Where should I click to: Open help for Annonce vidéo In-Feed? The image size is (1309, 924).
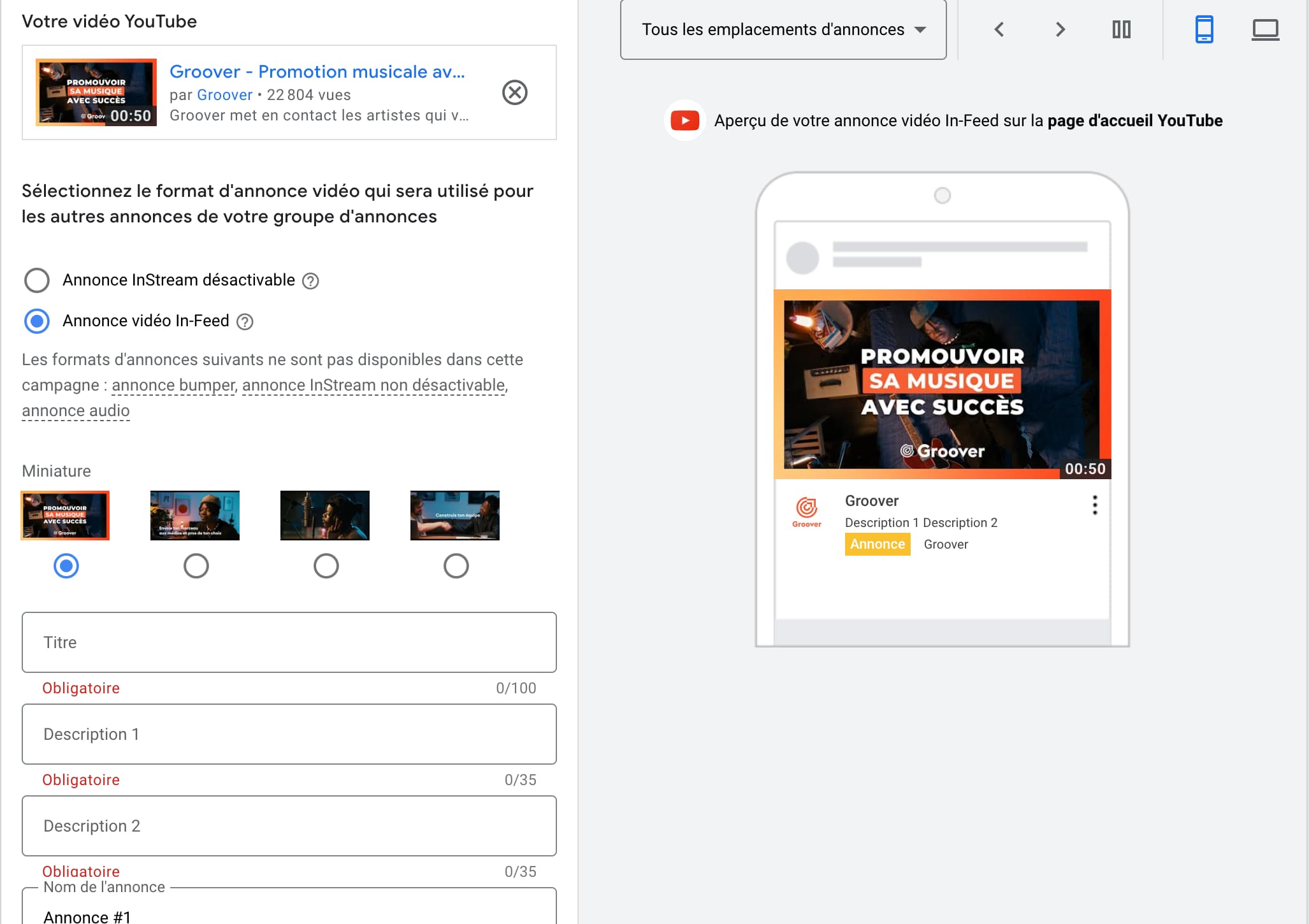tap(245, 322)
